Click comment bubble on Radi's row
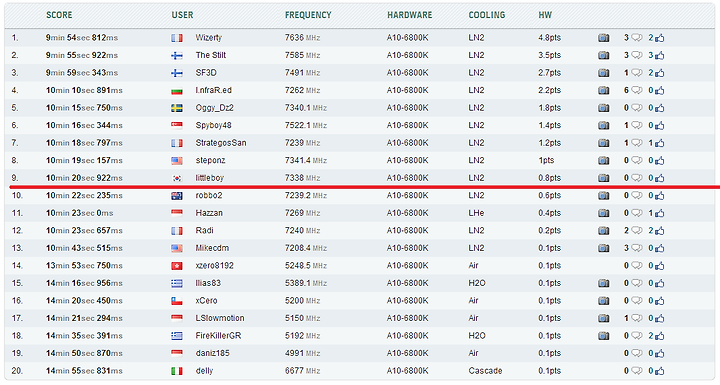The image size is (720, 385). pyautogui.click(x=636, y=231)
